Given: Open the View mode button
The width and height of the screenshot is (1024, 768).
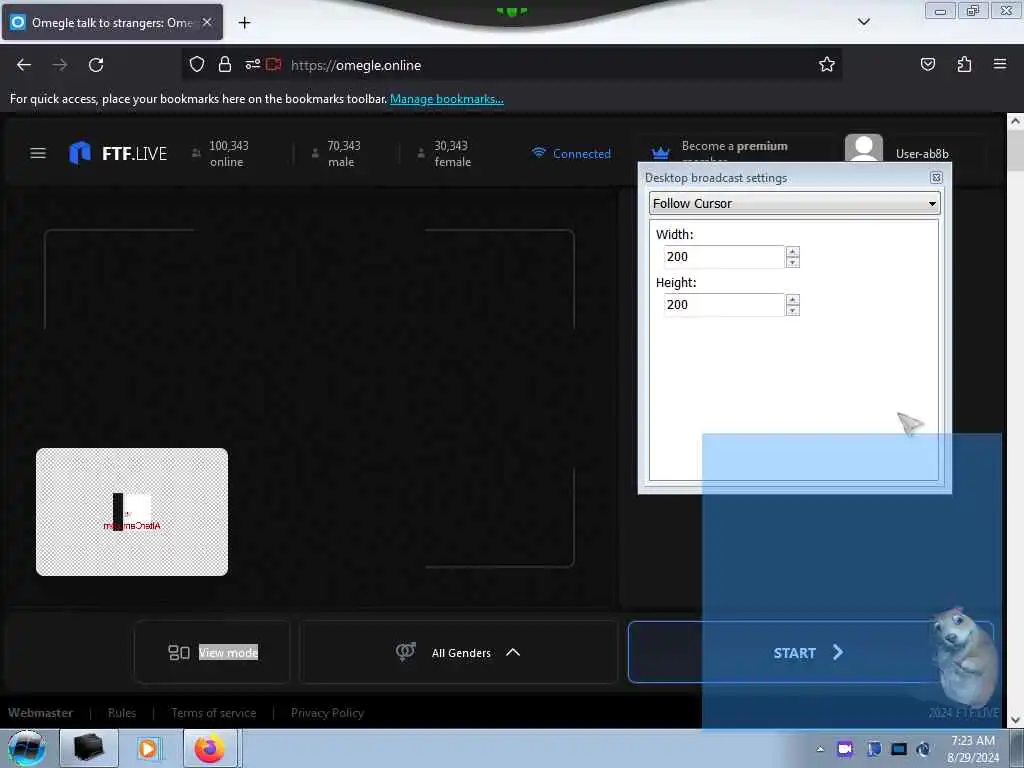Looking at the screenshot, I should [212, 652].
